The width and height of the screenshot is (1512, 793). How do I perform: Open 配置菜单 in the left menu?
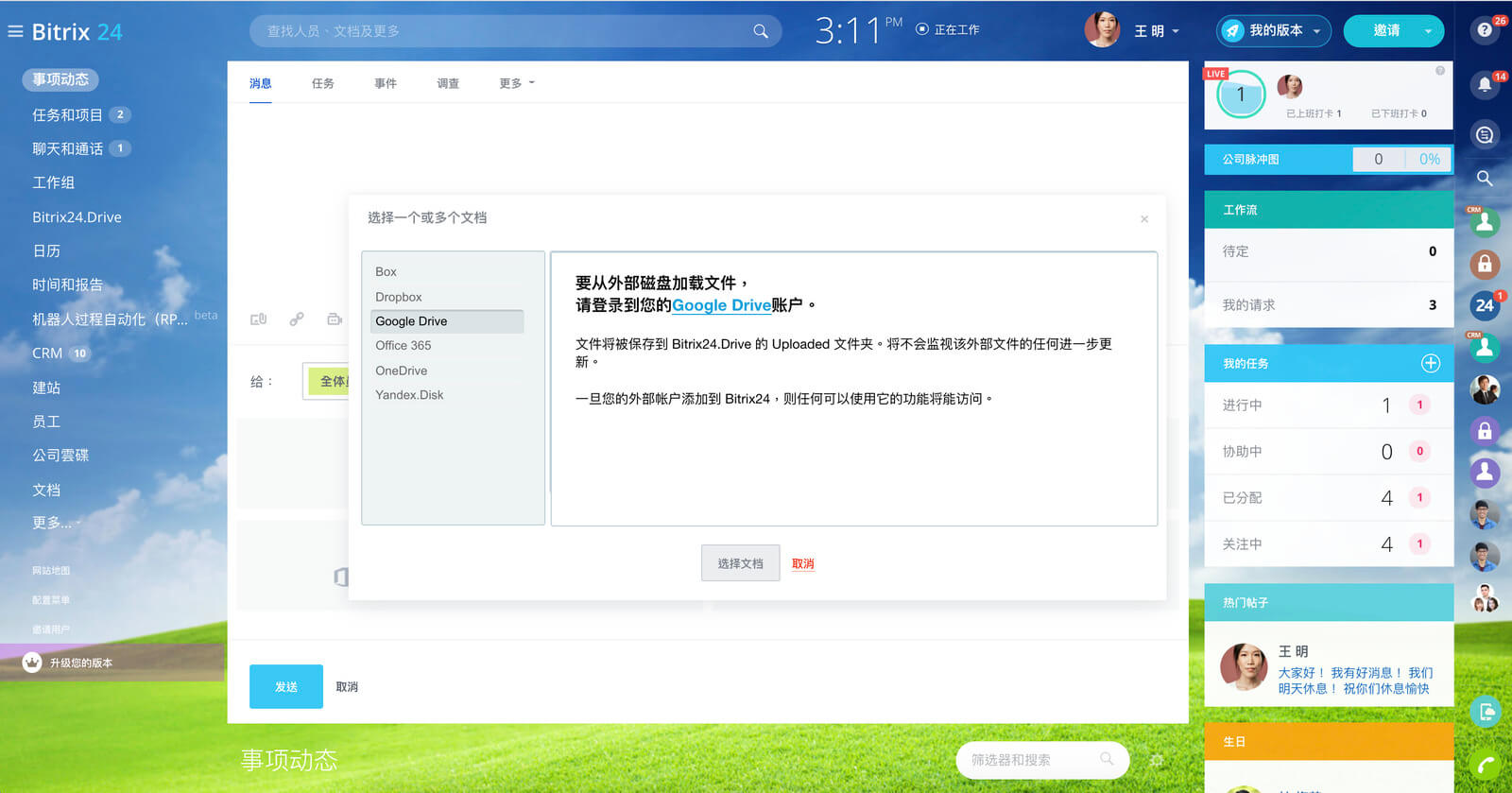(51, 600)
